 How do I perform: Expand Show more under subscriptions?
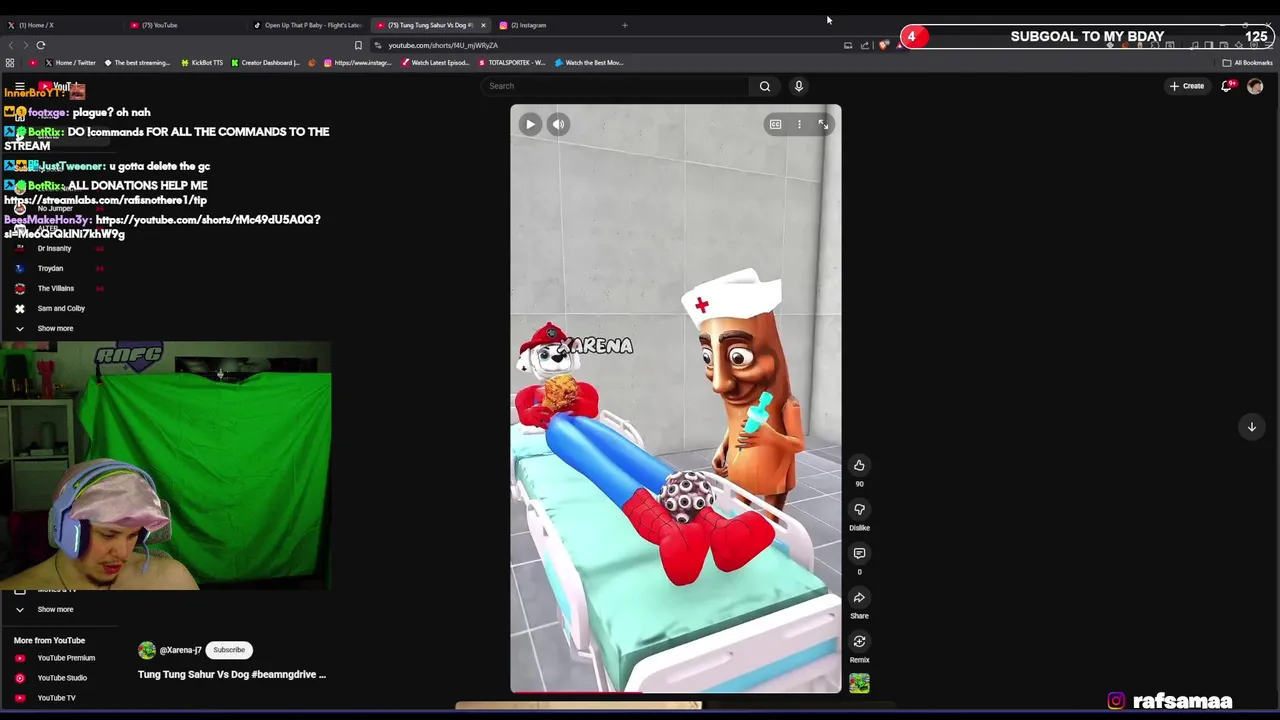pyautogui.click(x=55, y=328)
